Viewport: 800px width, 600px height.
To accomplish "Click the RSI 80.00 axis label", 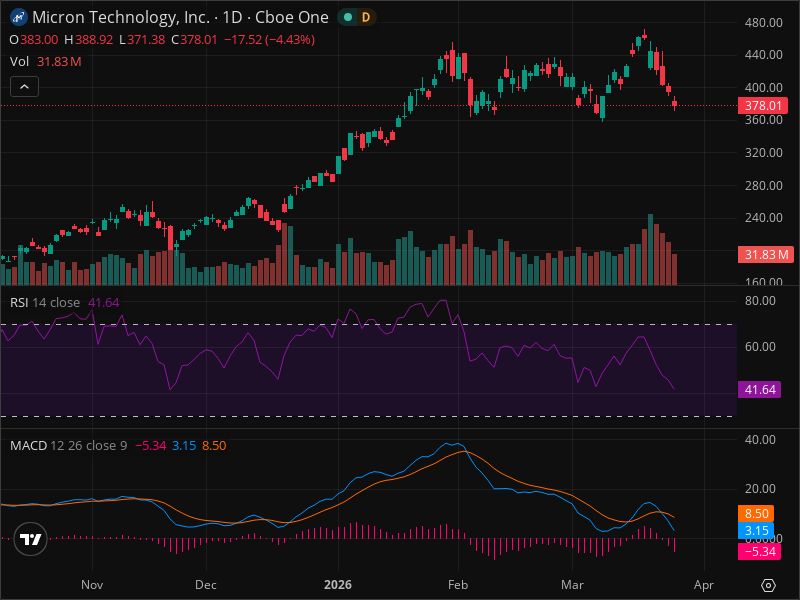I will 760,301.
